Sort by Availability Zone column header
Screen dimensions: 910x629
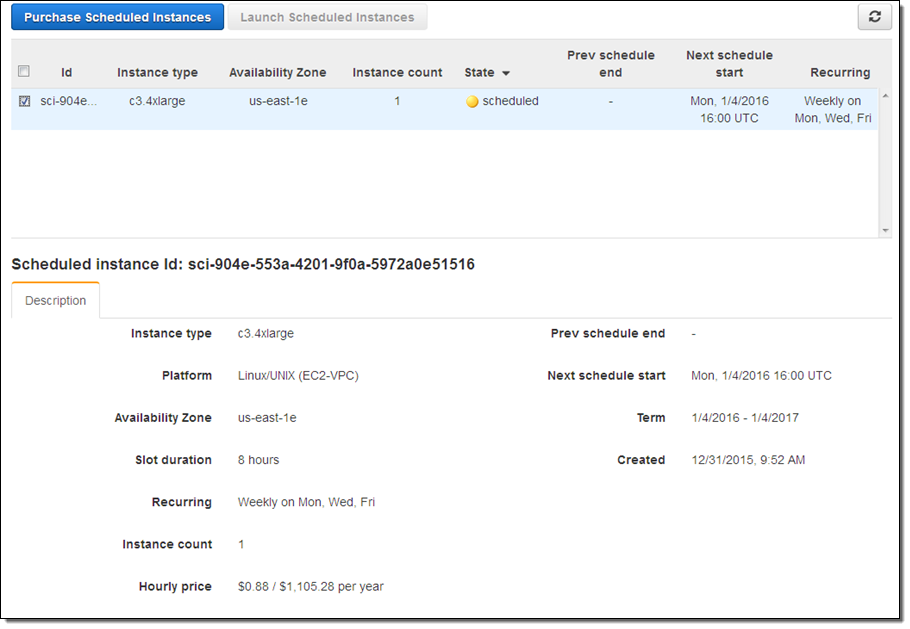click(x=276, y=73)
